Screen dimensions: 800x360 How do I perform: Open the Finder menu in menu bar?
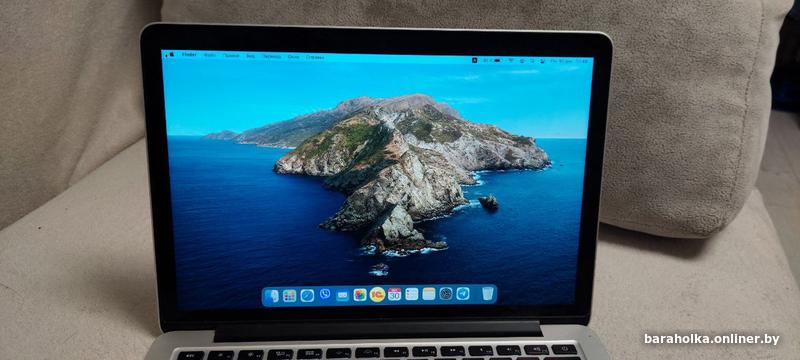[x=189, y=55]
